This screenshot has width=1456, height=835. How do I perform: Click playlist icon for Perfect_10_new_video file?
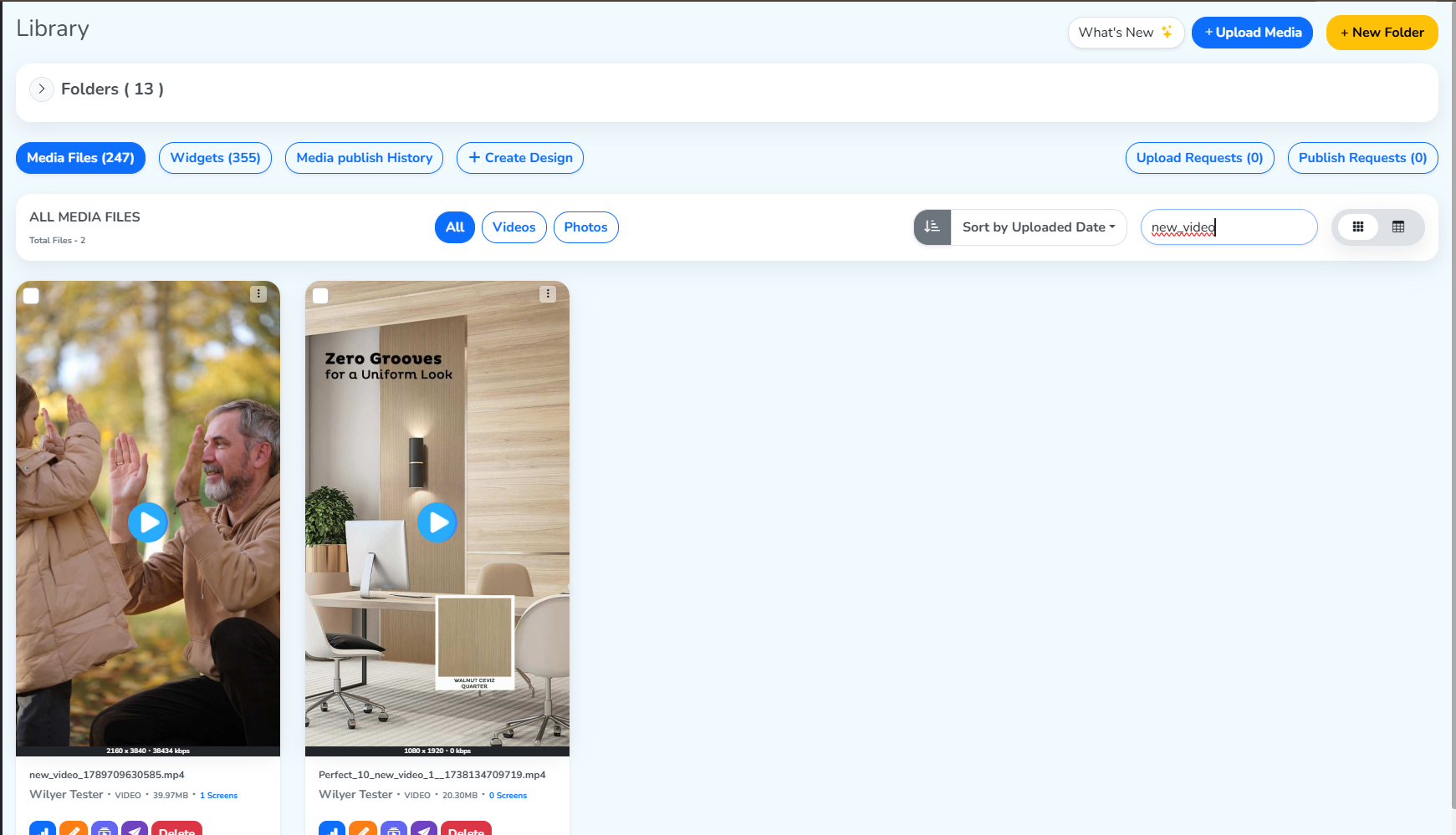point(394,828)
